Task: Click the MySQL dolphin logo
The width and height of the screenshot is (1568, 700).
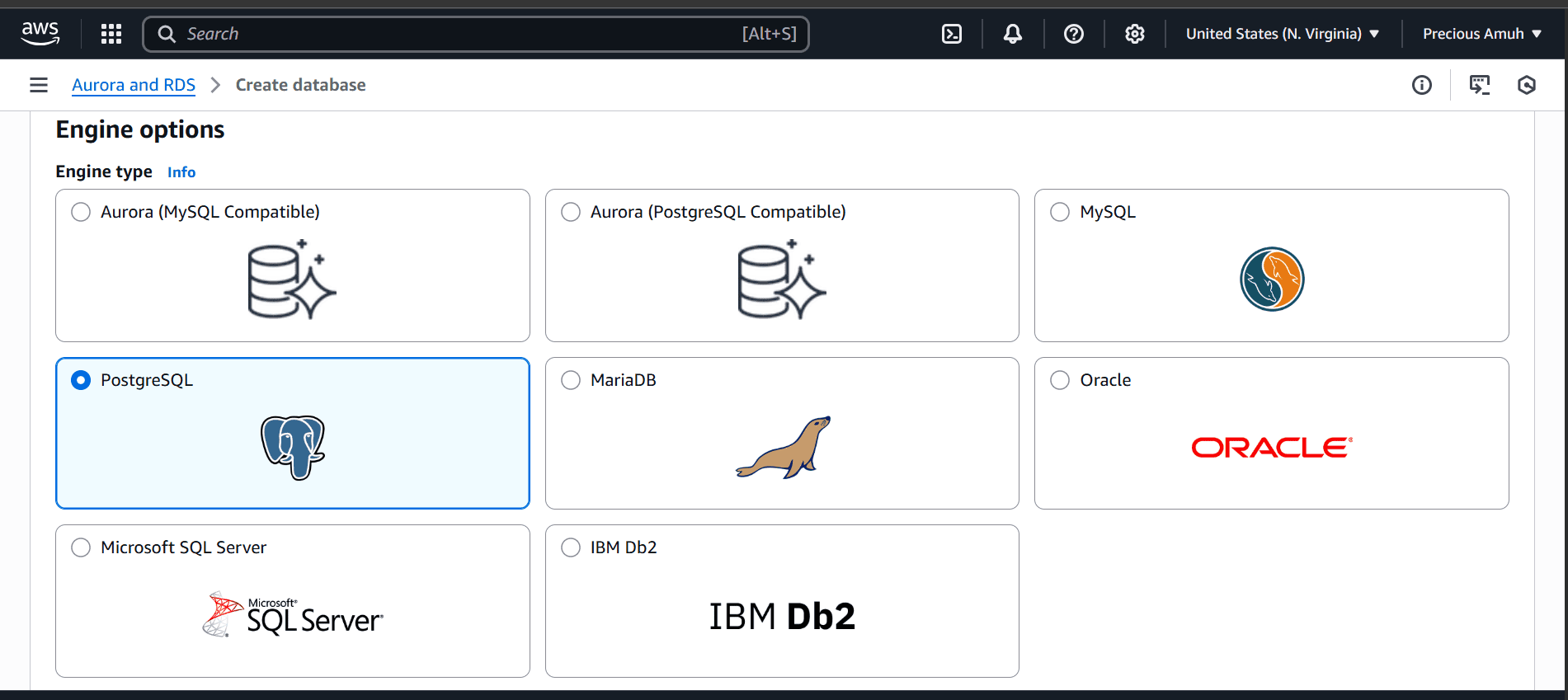Action: (1272, 280)
